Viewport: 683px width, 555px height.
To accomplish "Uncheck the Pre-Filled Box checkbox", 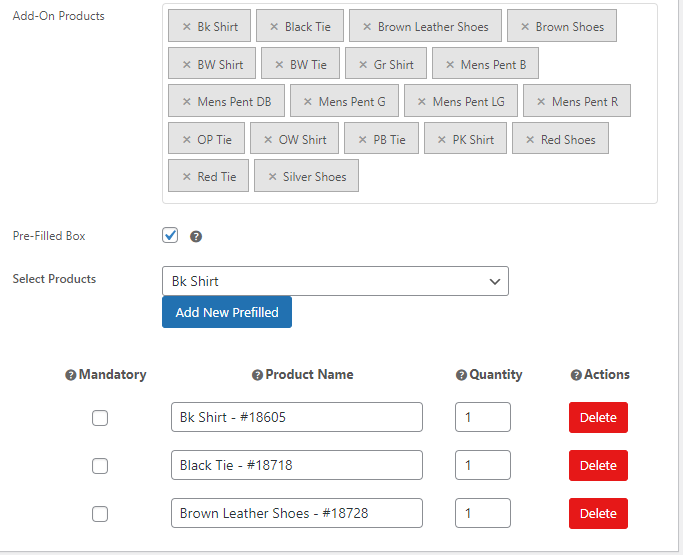I will [x=170, y=236].
